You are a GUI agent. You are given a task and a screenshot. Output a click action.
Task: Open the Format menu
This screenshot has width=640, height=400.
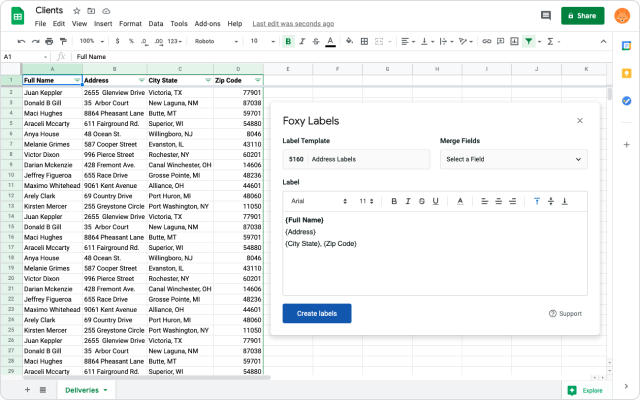point(130,24)
